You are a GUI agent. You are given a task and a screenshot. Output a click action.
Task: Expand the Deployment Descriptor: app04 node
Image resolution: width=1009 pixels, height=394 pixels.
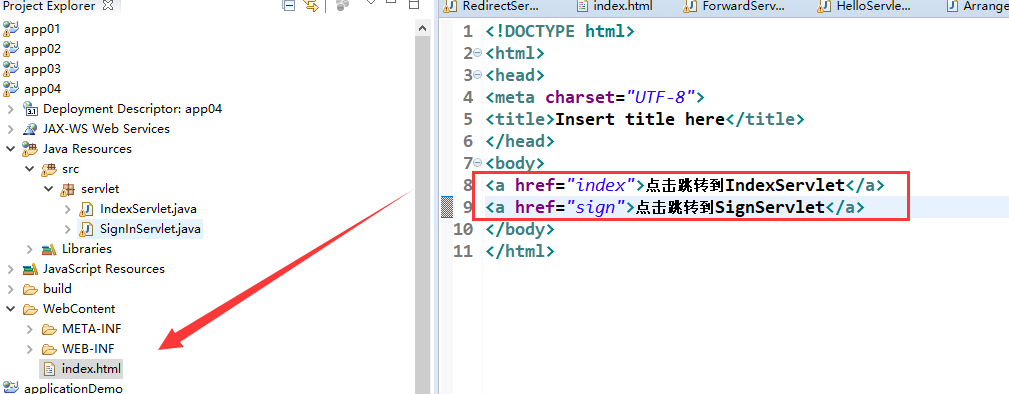click(10, 109)
